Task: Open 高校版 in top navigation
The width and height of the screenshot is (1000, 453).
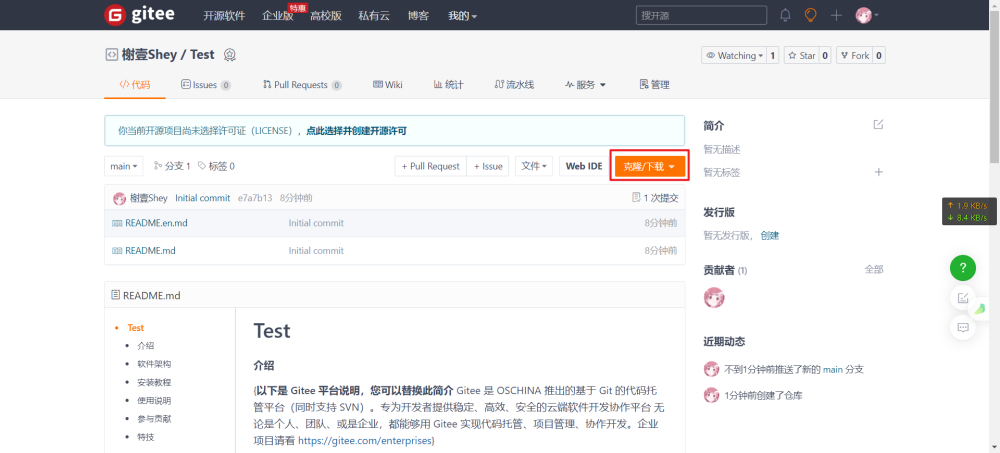Action: click(326, 16)
